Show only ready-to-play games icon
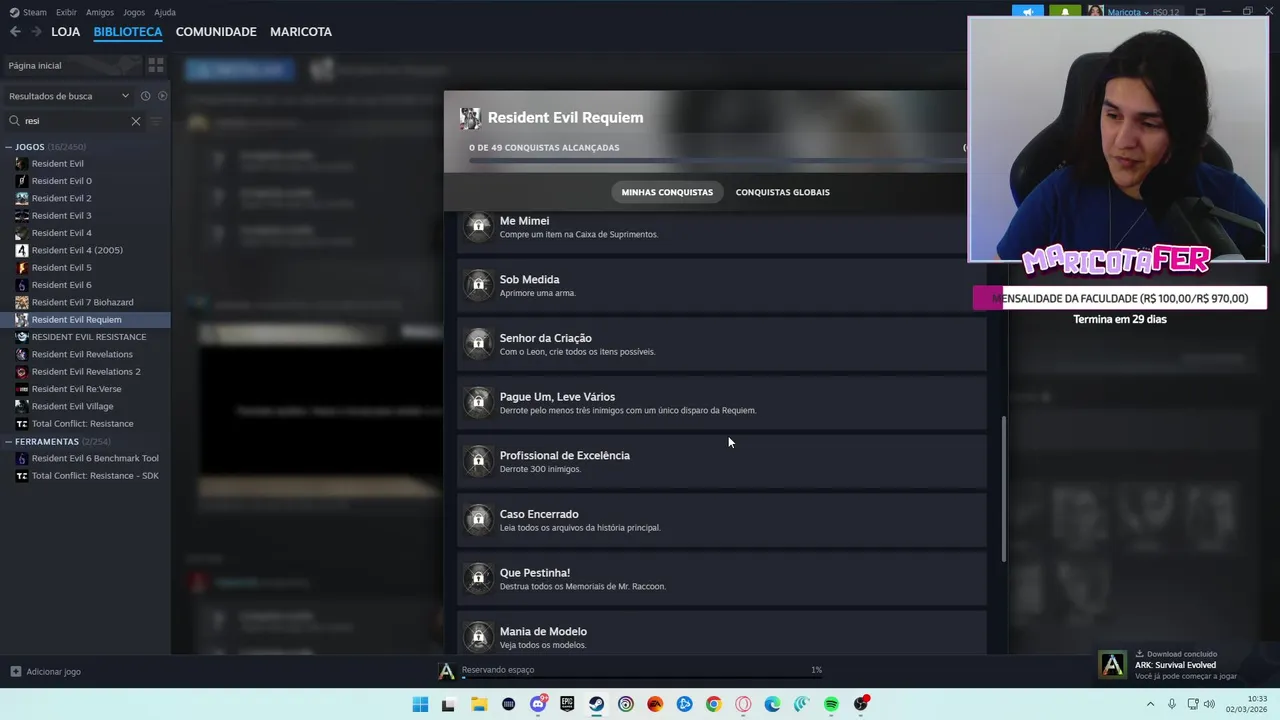This screenshot has width=1280, height=720. coord(162,96)
